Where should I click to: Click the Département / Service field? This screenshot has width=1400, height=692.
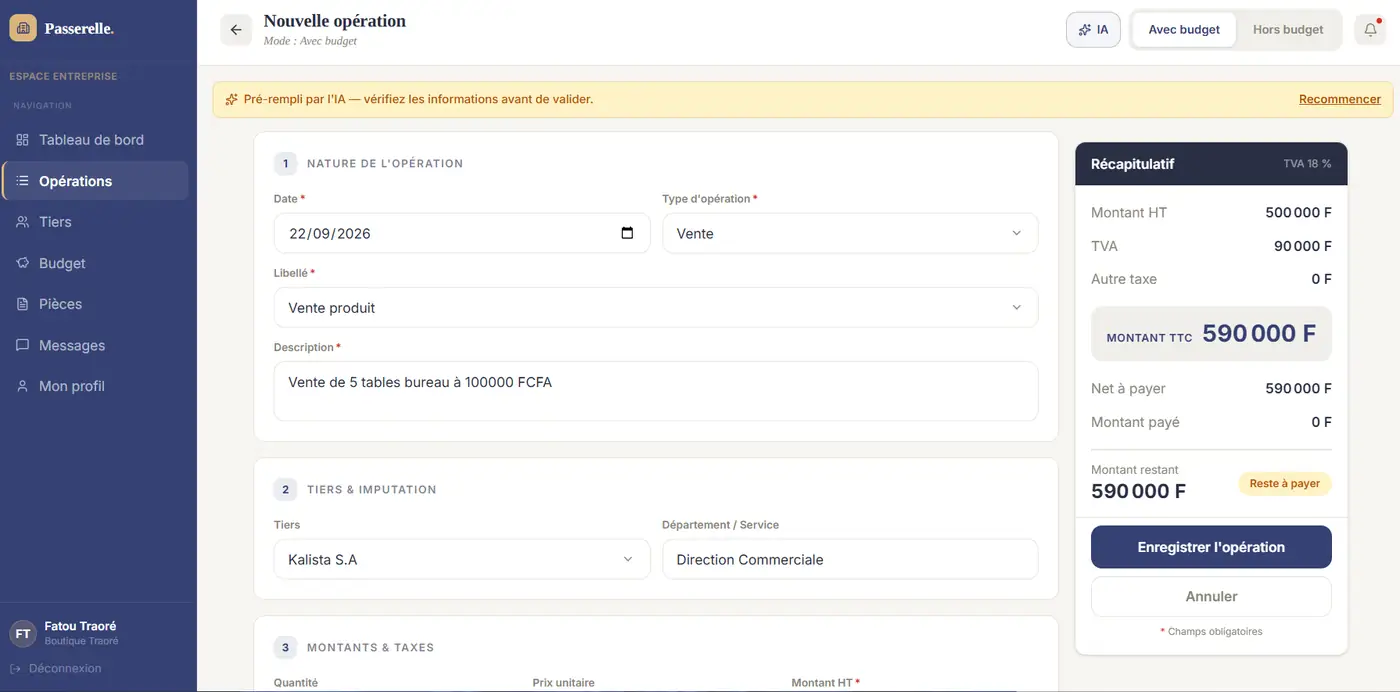pyautogui.click(x=850, y=559)
